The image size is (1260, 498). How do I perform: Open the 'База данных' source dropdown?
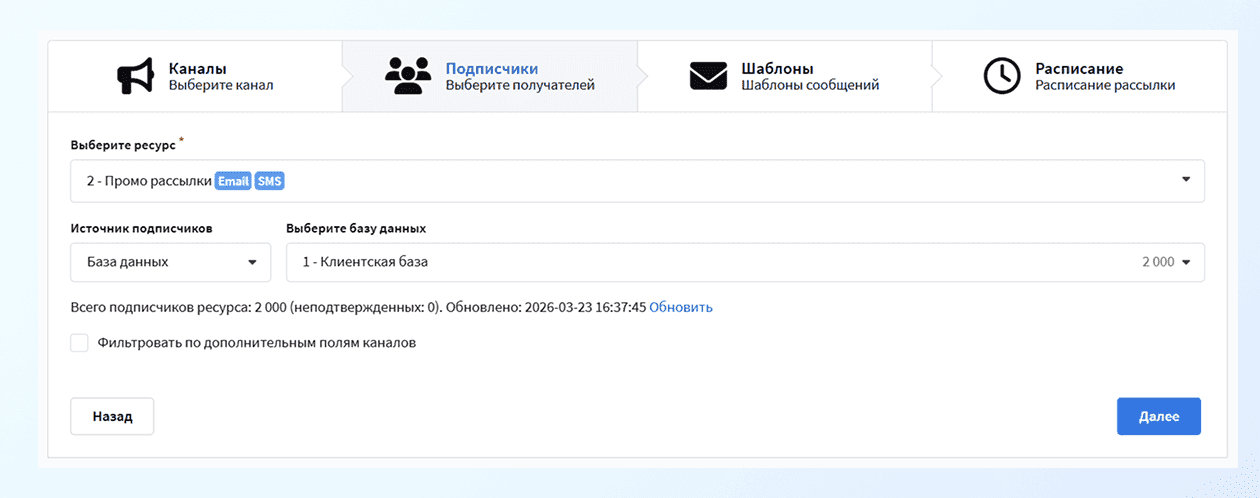coord(170,262)
